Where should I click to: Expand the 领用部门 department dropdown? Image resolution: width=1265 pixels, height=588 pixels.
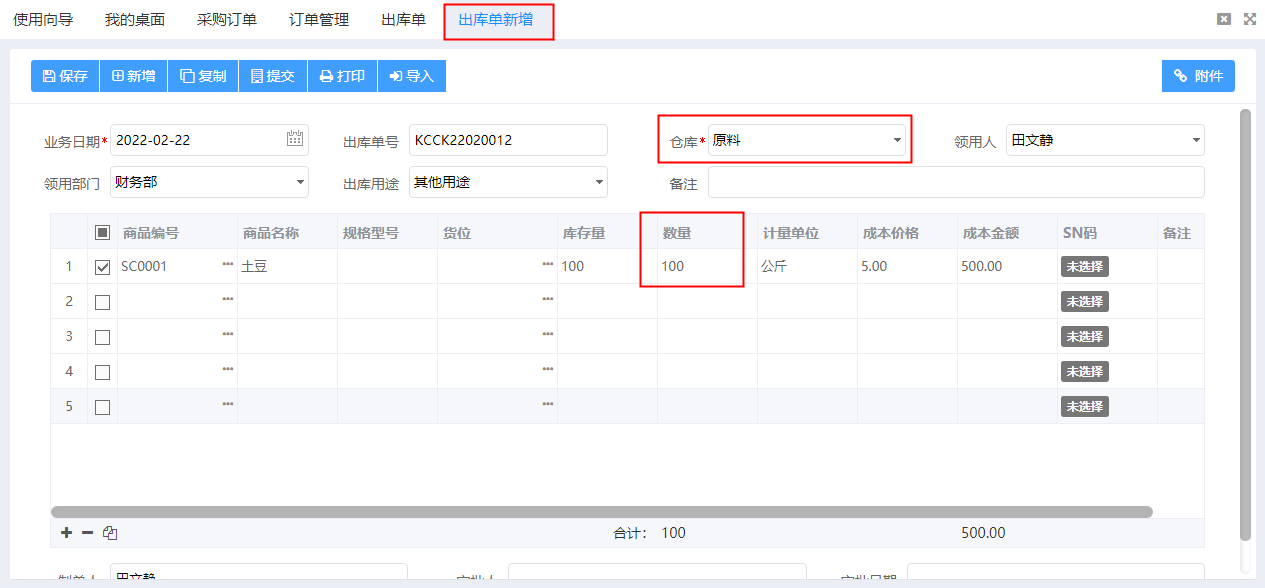[299, 182]
